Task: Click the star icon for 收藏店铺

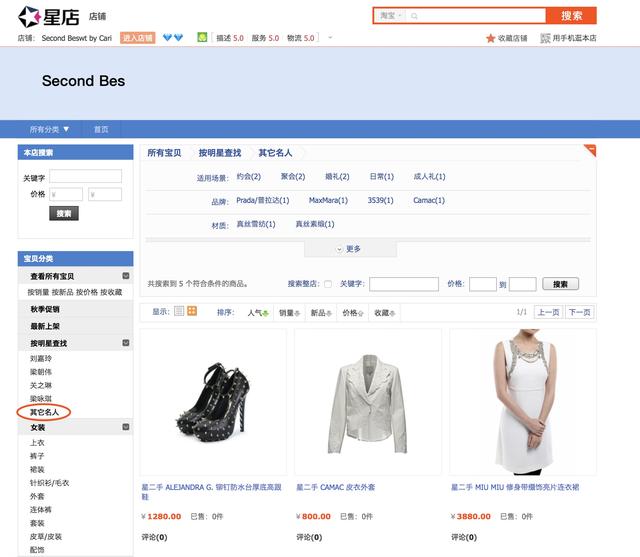Action: click(x=490, y=38)
